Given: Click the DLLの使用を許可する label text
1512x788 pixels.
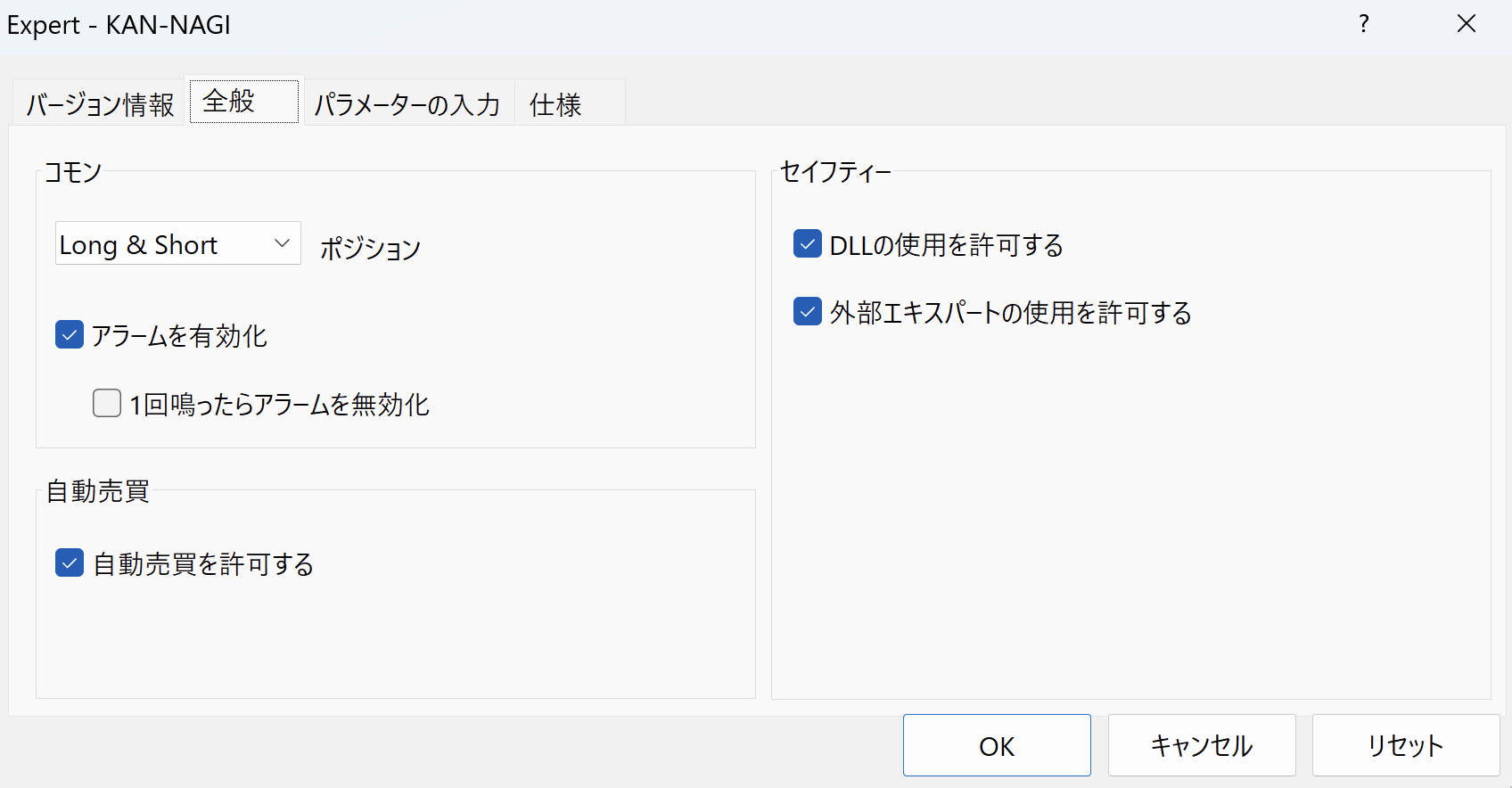Looking at the screenshot, I should (x=946, y=245).
